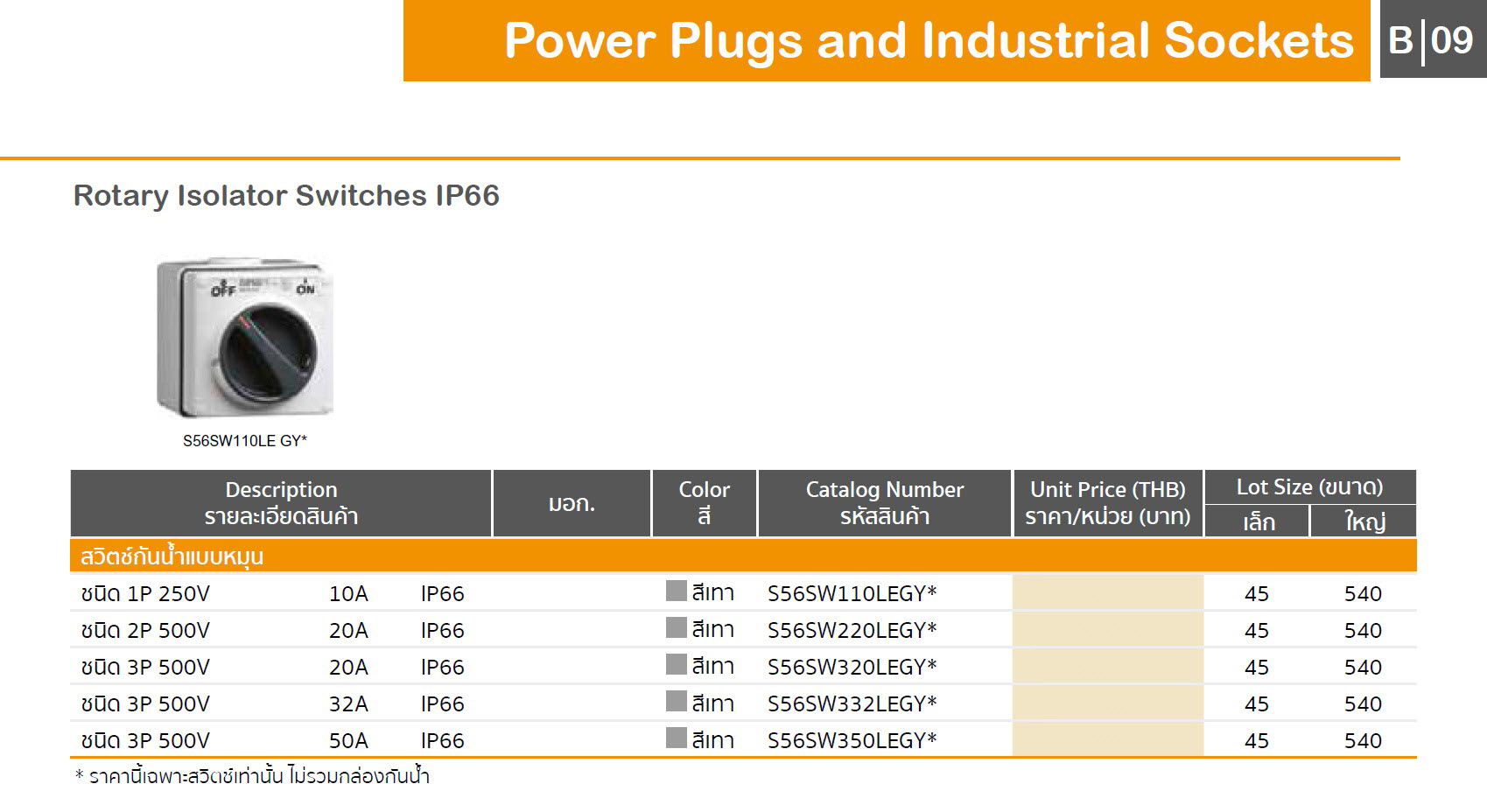Select the gray swatch in the 32A row
This screenshot has width=1487, height=812.
(x=676, y=702)
